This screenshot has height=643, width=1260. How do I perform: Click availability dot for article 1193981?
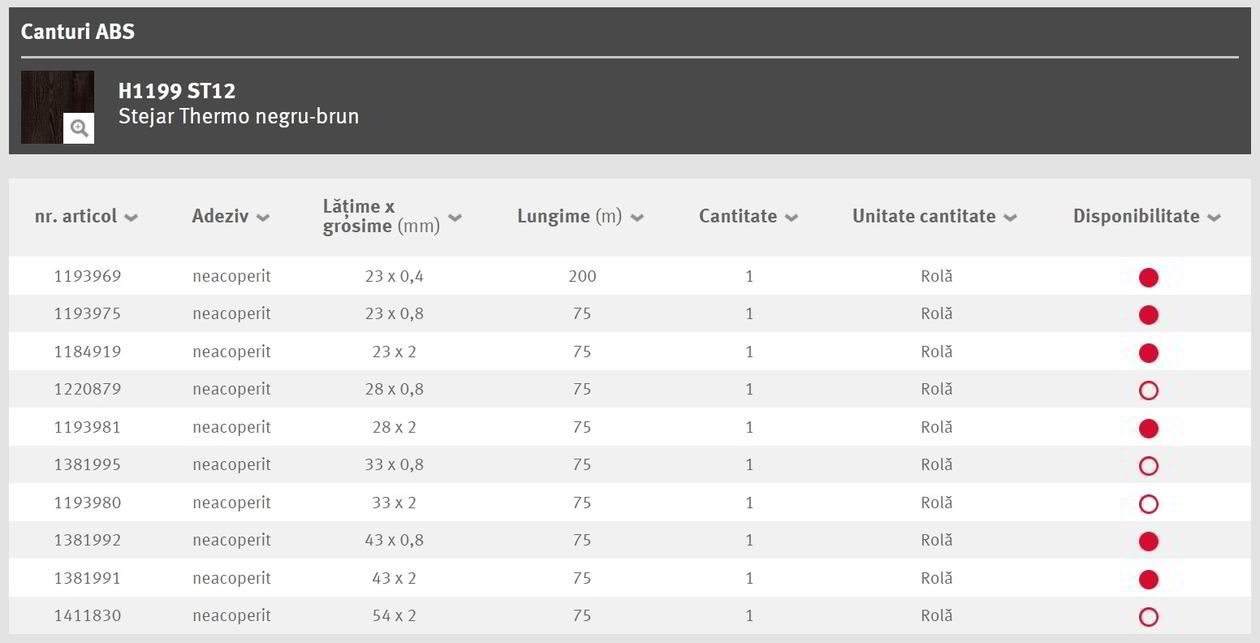[x=1148, y=428]
